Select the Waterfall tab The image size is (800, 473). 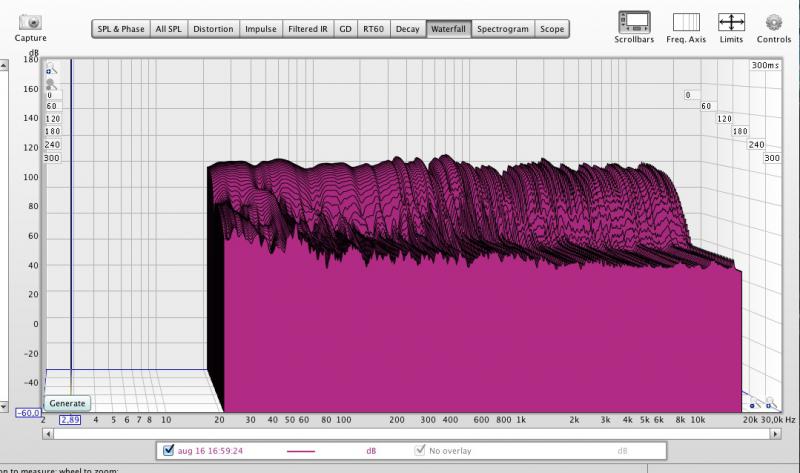[x=448, y=29]
